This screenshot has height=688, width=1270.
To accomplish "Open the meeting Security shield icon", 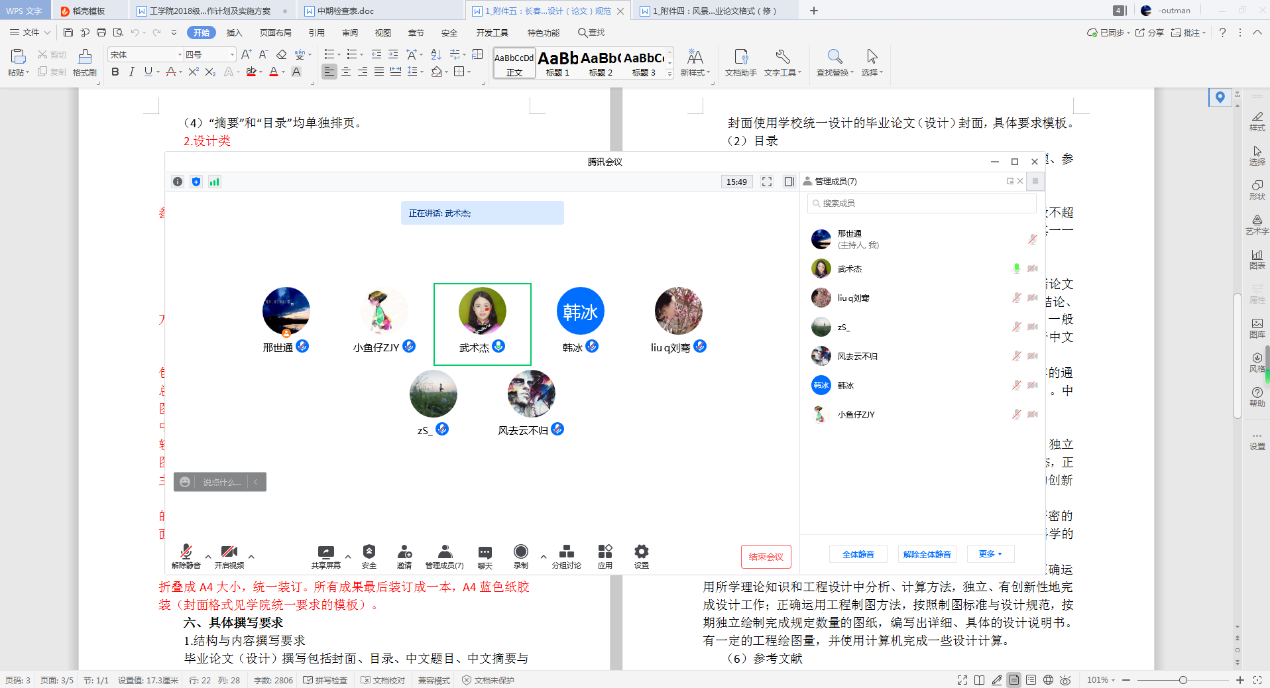I will pyautogui.click(x=369, y=552).
